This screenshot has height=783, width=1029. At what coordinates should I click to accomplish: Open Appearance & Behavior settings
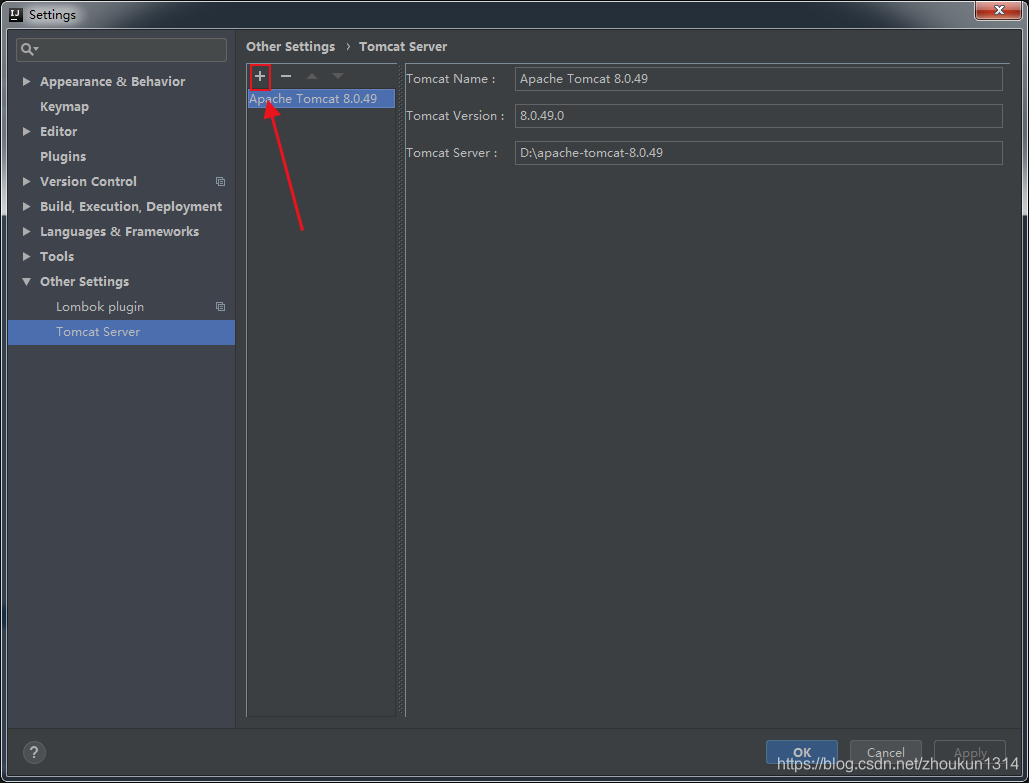tap(112, 81)
